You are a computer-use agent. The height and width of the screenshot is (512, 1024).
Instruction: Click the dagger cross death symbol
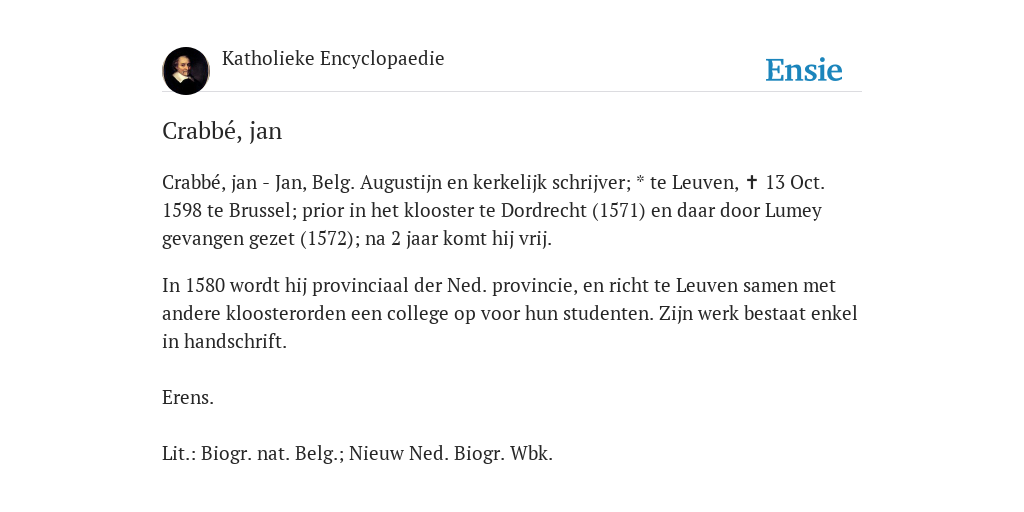point(752,182)
